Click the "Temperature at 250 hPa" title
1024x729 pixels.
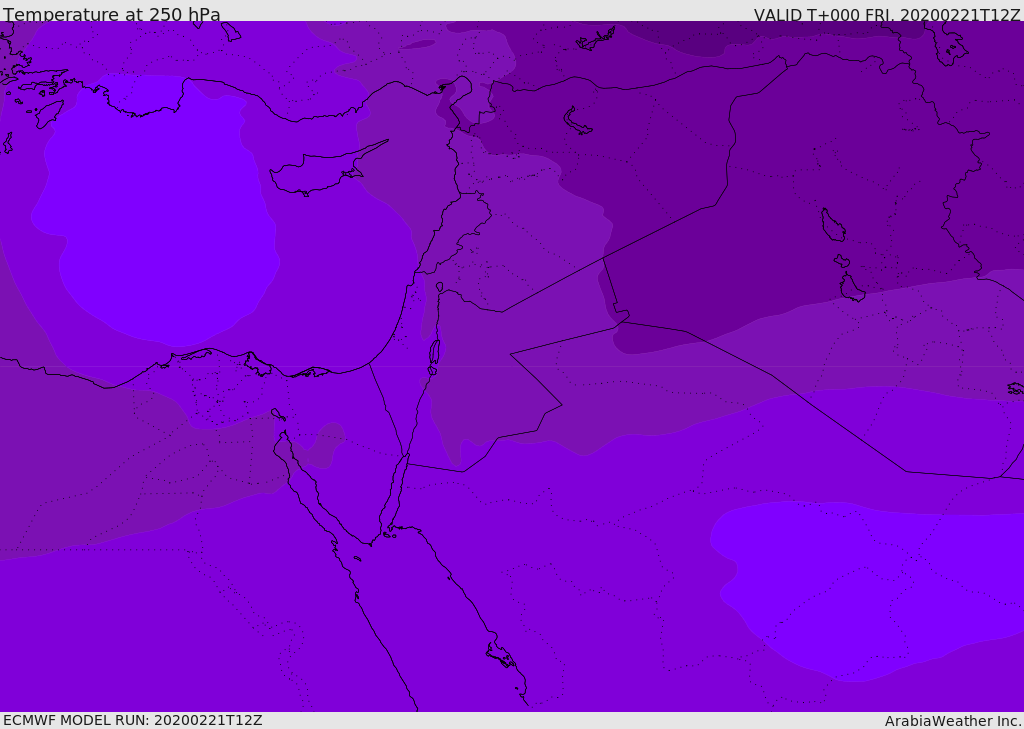(112, 15)
